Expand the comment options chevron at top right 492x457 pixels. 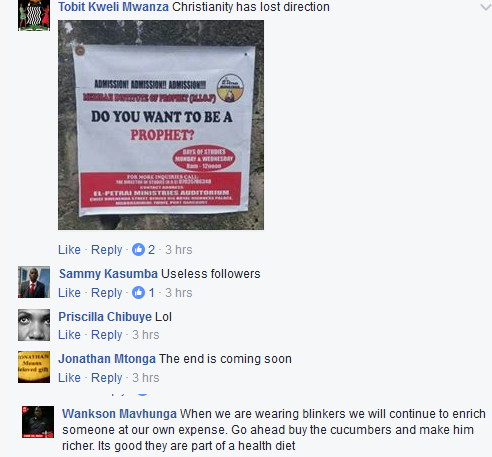pyautogui.click(x=486, y=7)
